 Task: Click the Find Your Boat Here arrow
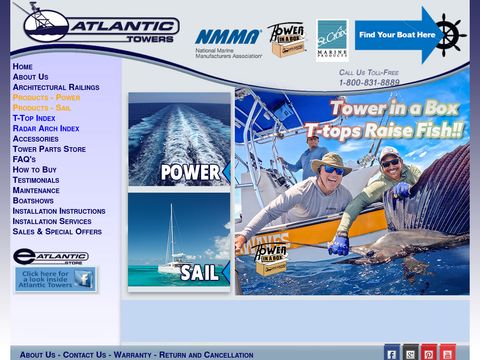pos(398,35)
